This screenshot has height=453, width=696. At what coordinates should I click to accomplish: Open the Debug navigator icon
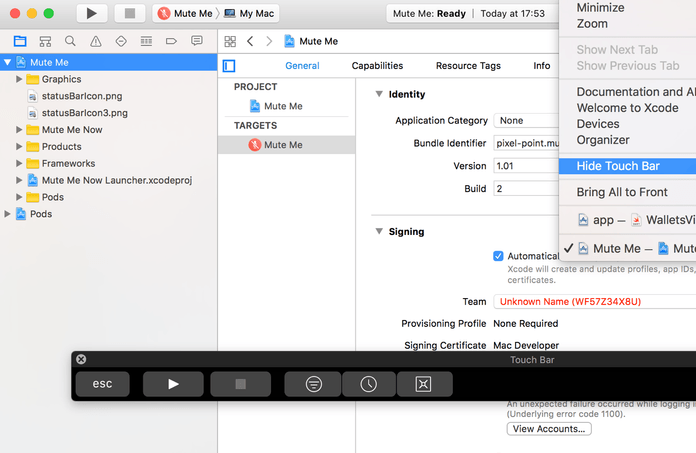[146, 41]
